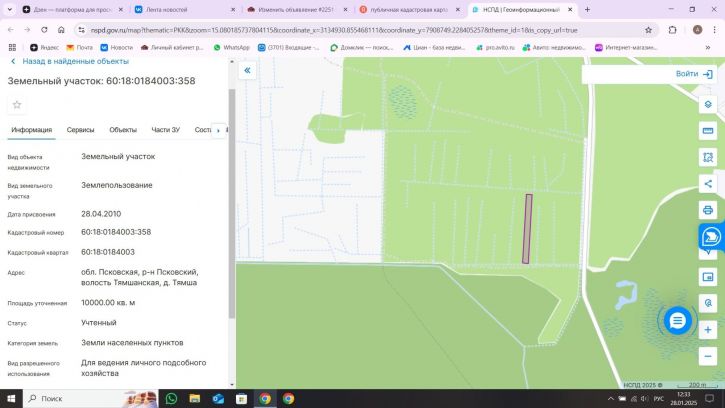Add the land plot to favorites star
725x408 pixels.
[x=17, y=105]
